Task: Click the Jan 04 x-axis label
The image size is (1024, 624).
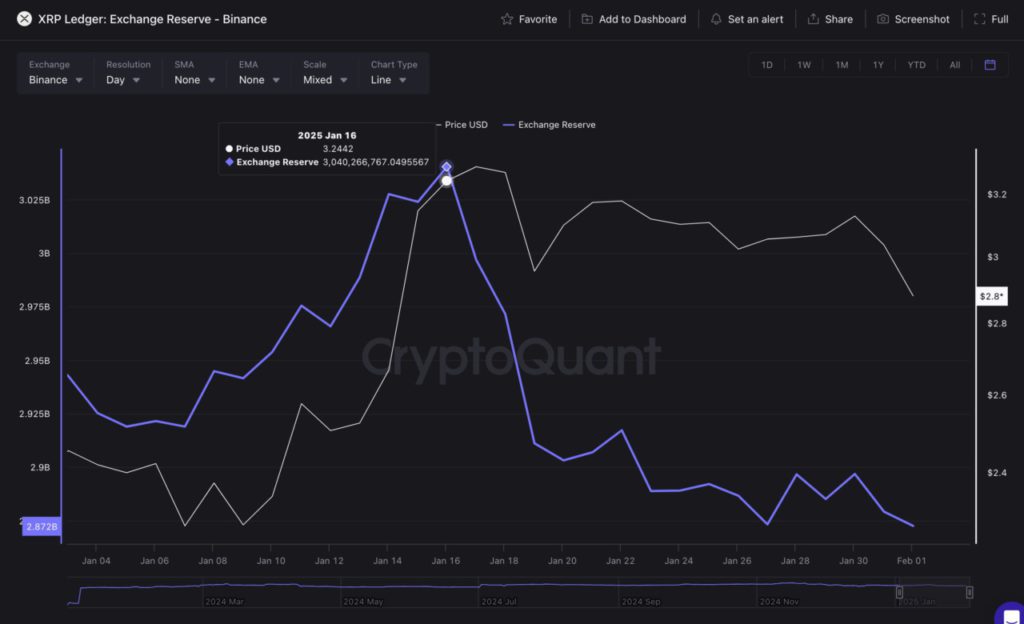Action: pos(96,561)
